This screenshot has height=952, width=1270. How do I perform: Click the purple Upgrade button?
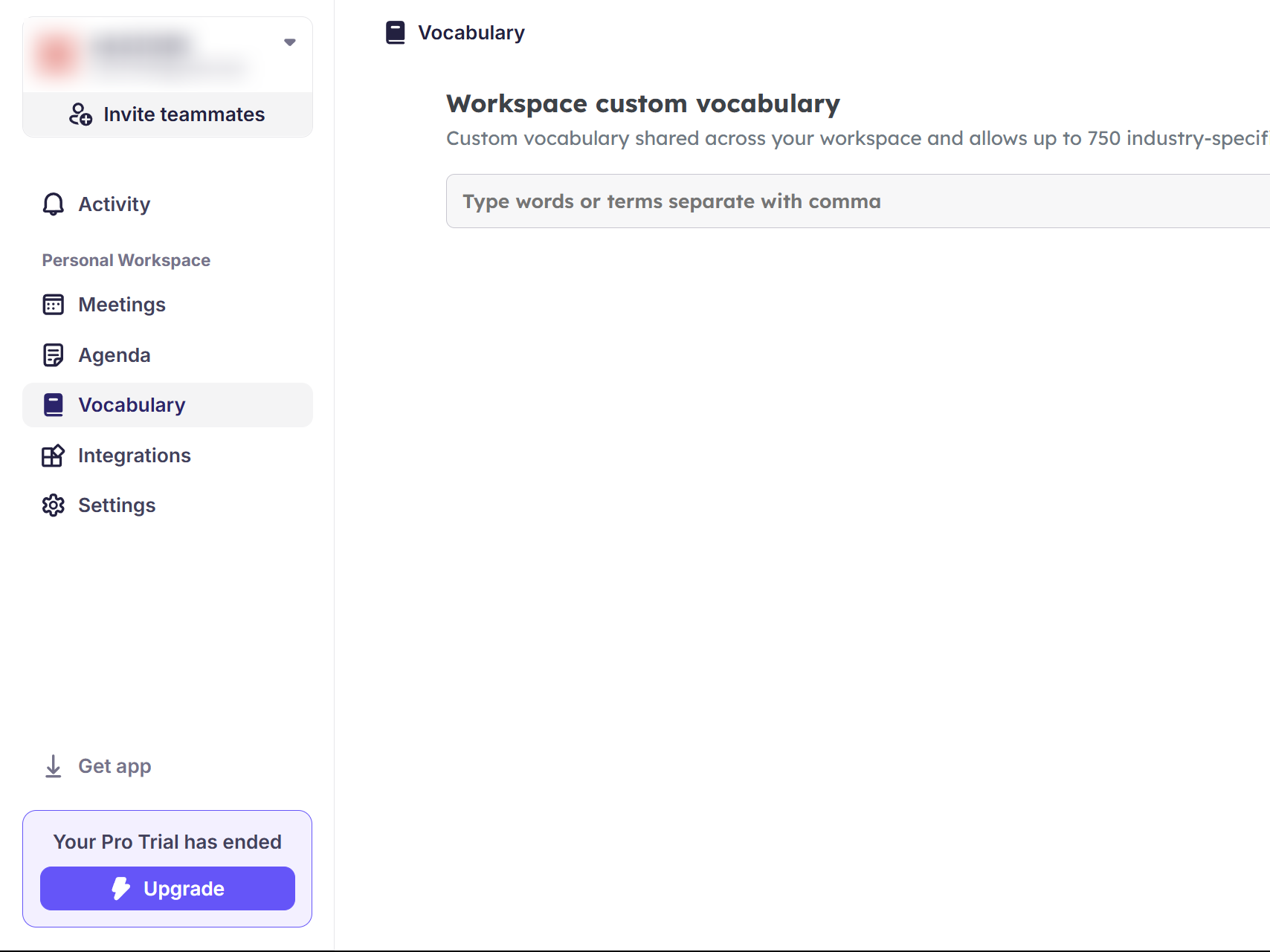click(167, 888)
